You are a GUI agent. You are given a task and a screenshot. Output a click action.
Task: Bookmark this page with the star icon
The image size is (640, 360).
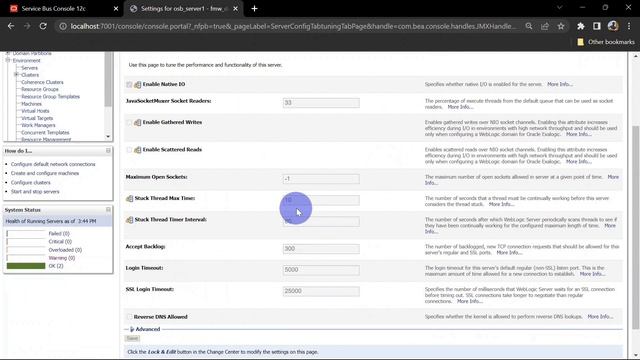coord(561,26)
